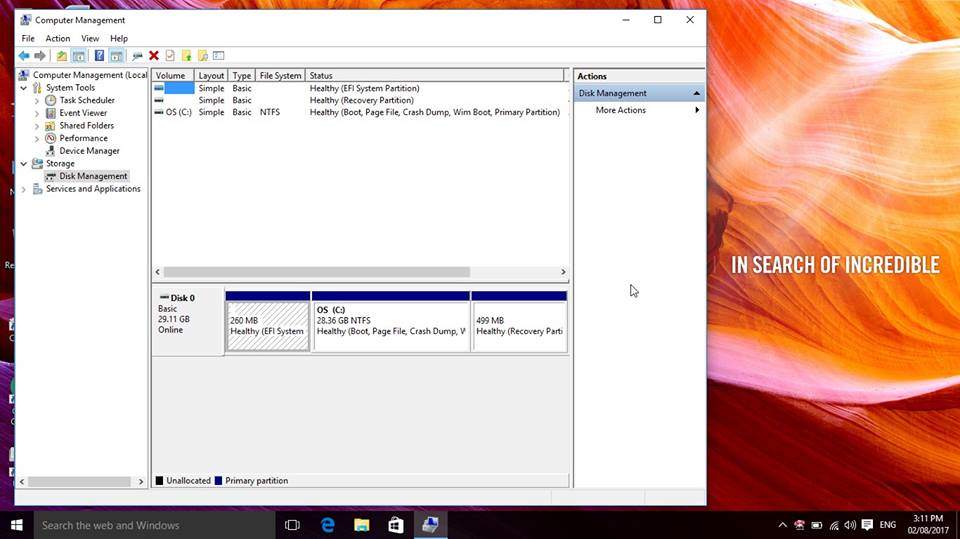Viewport: 960px width, 539px height.
Task: Select Task Scheduler in the left tree
Action: [86, 101]
